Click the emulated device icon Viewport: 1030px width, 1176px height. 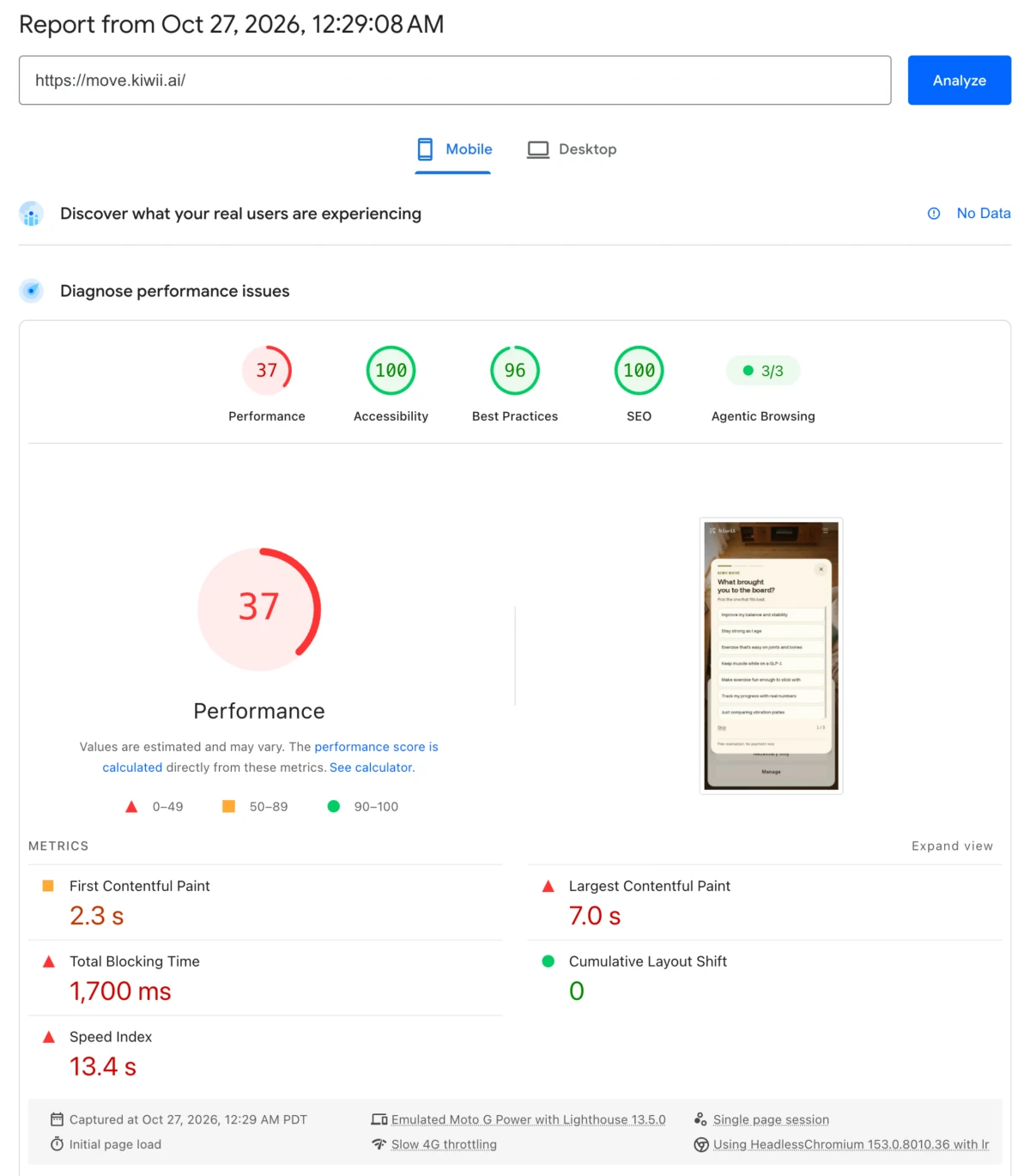tap(379, 1119)
